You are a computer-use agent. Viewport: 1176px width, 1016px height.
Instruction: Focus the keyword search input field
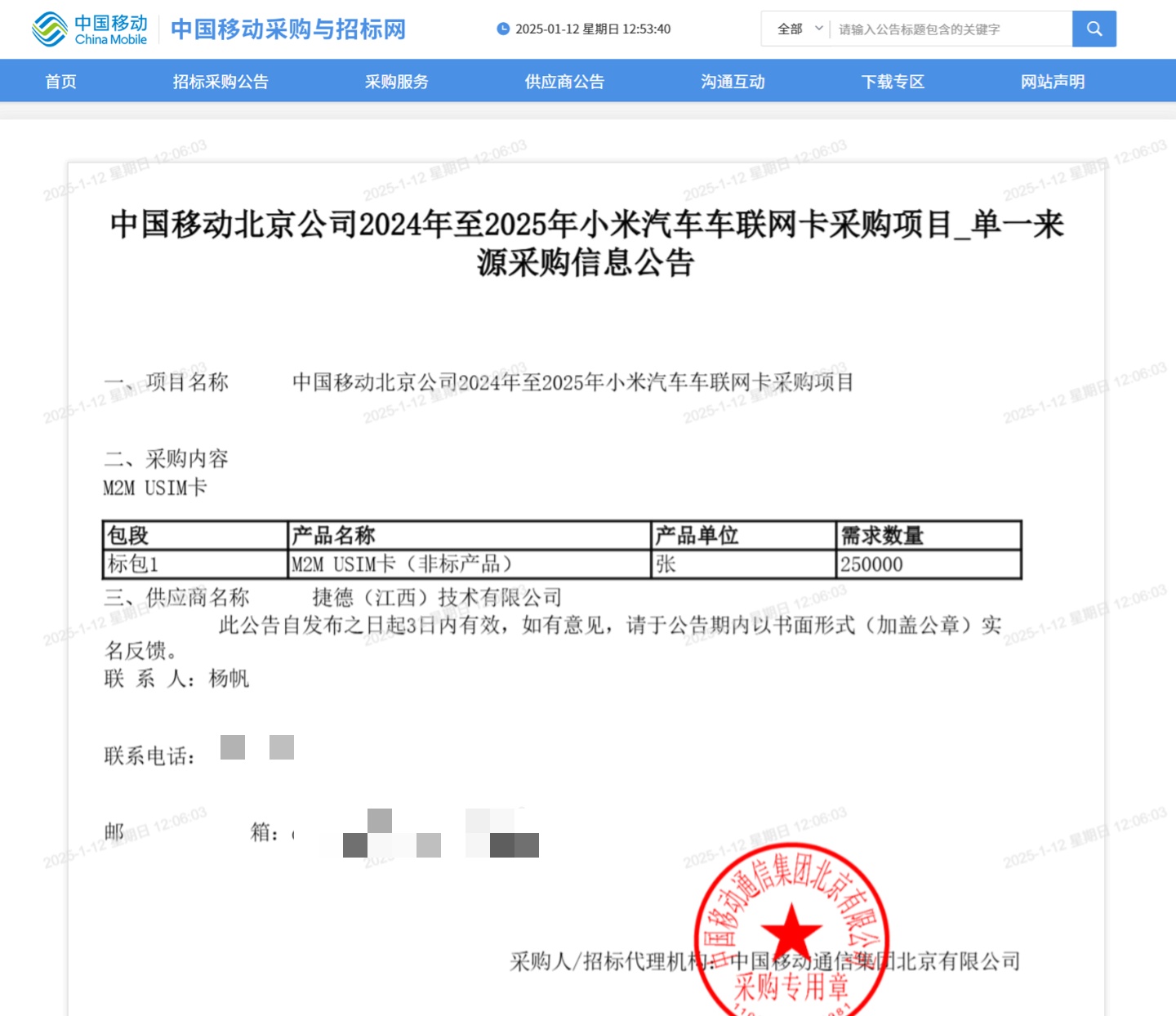[951, 29]
